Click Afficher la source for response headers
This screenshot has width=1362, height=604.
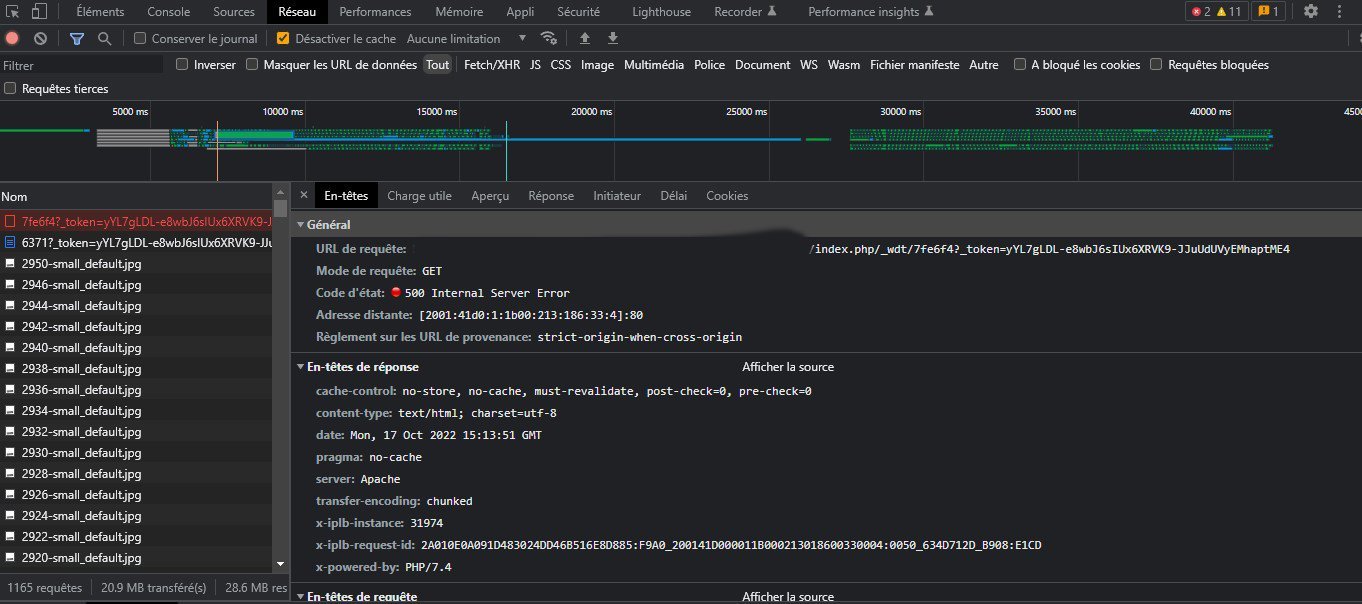tap(788, 367)
